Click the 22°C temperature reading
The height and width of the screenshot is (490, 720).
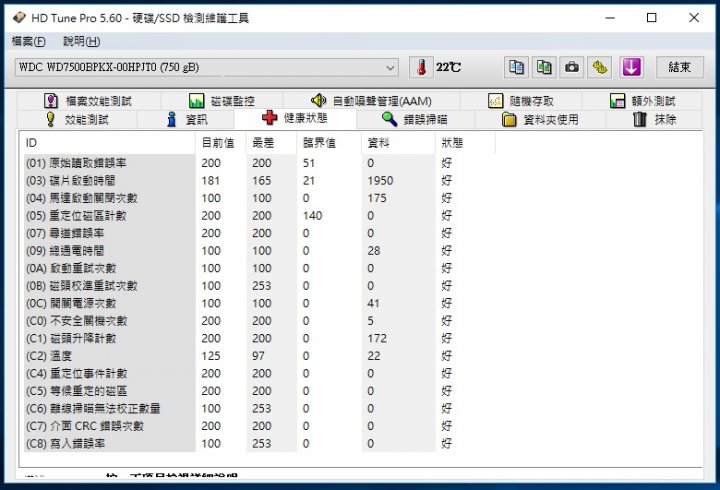[448, 68]
